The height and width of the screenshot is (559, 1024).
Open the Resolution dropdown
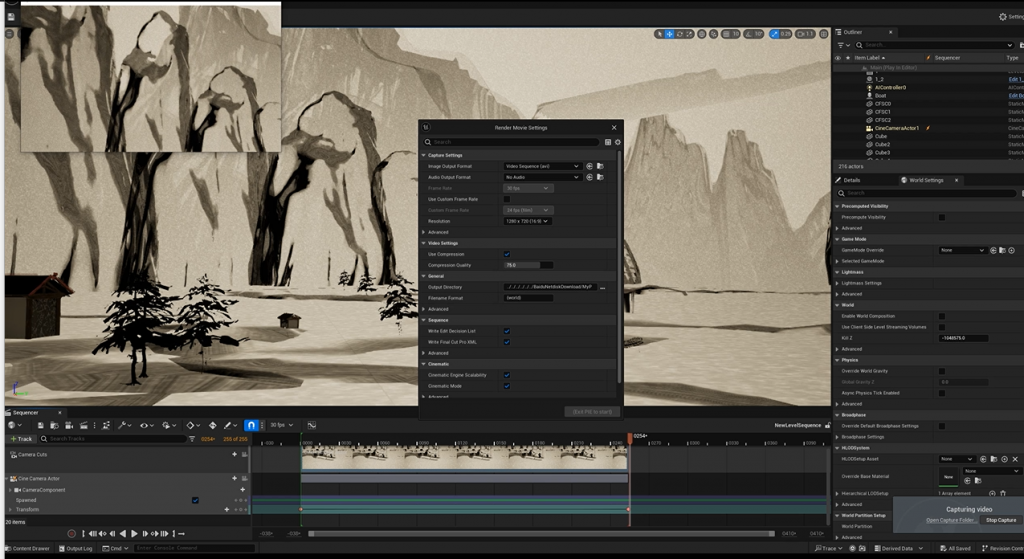click(528, 221)
